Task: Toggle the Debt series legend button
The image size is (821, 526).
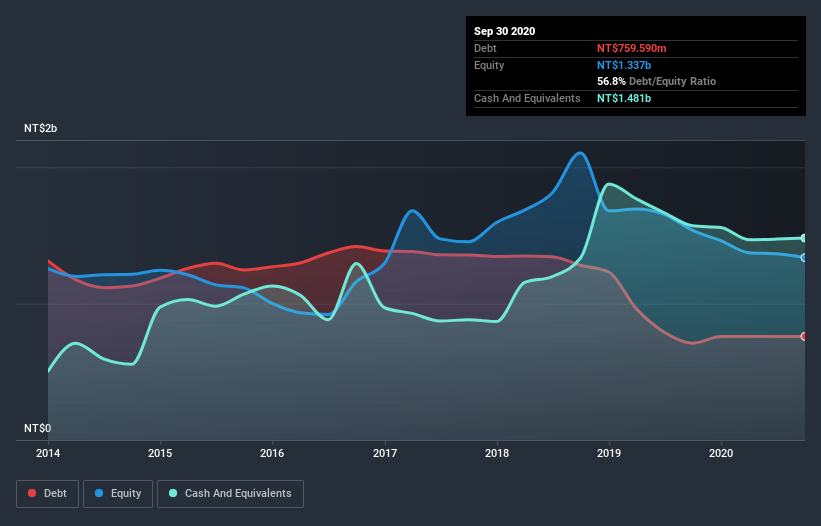Action: (x=47, y=494)
